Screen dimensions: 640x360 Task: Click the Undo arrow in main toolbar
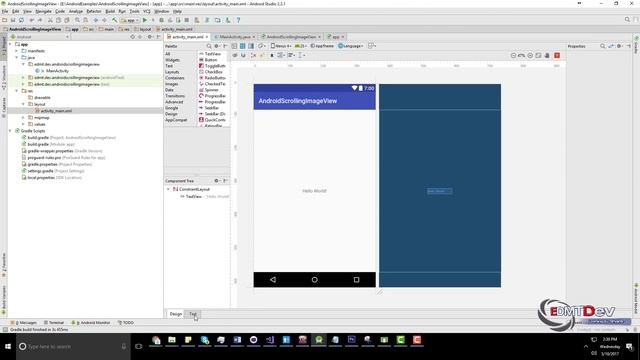click(32, 20)
